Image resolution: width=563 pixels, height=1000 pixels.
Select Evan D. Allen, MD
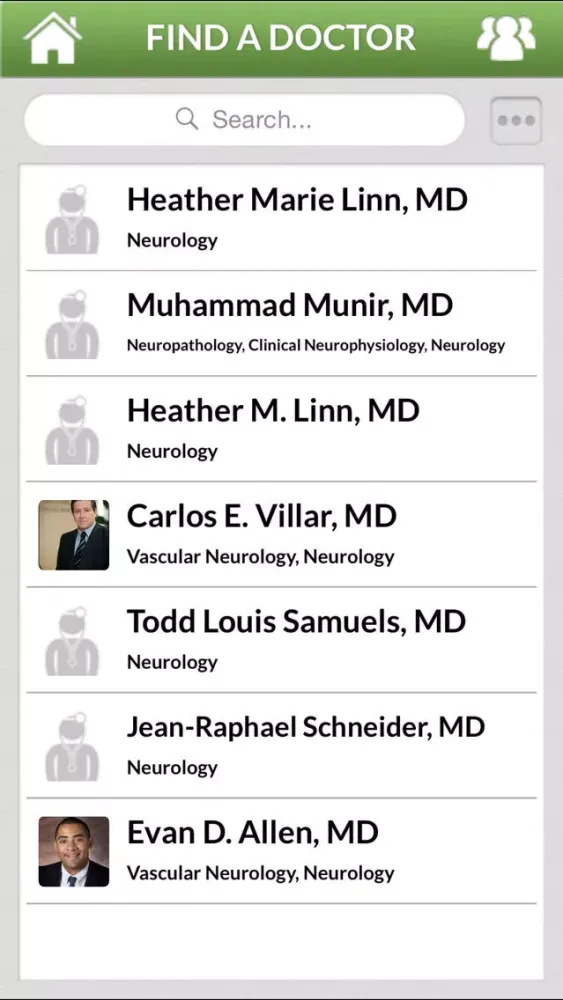pyautogui.click(x=281, y=851)
